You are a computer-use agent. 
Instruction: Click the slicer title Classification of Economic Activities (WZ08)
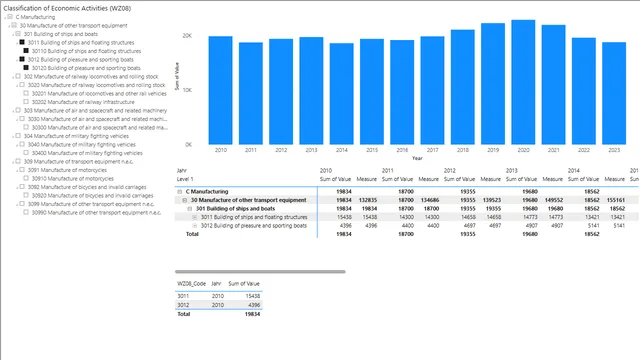(67, 8)
